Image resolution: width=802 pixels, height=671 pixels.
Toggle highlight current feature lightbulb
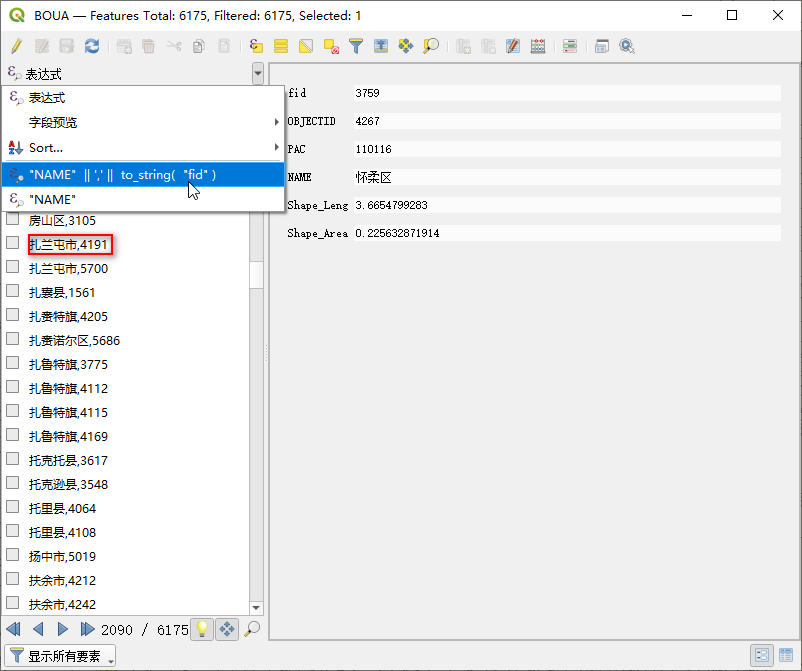click(202, 629)
